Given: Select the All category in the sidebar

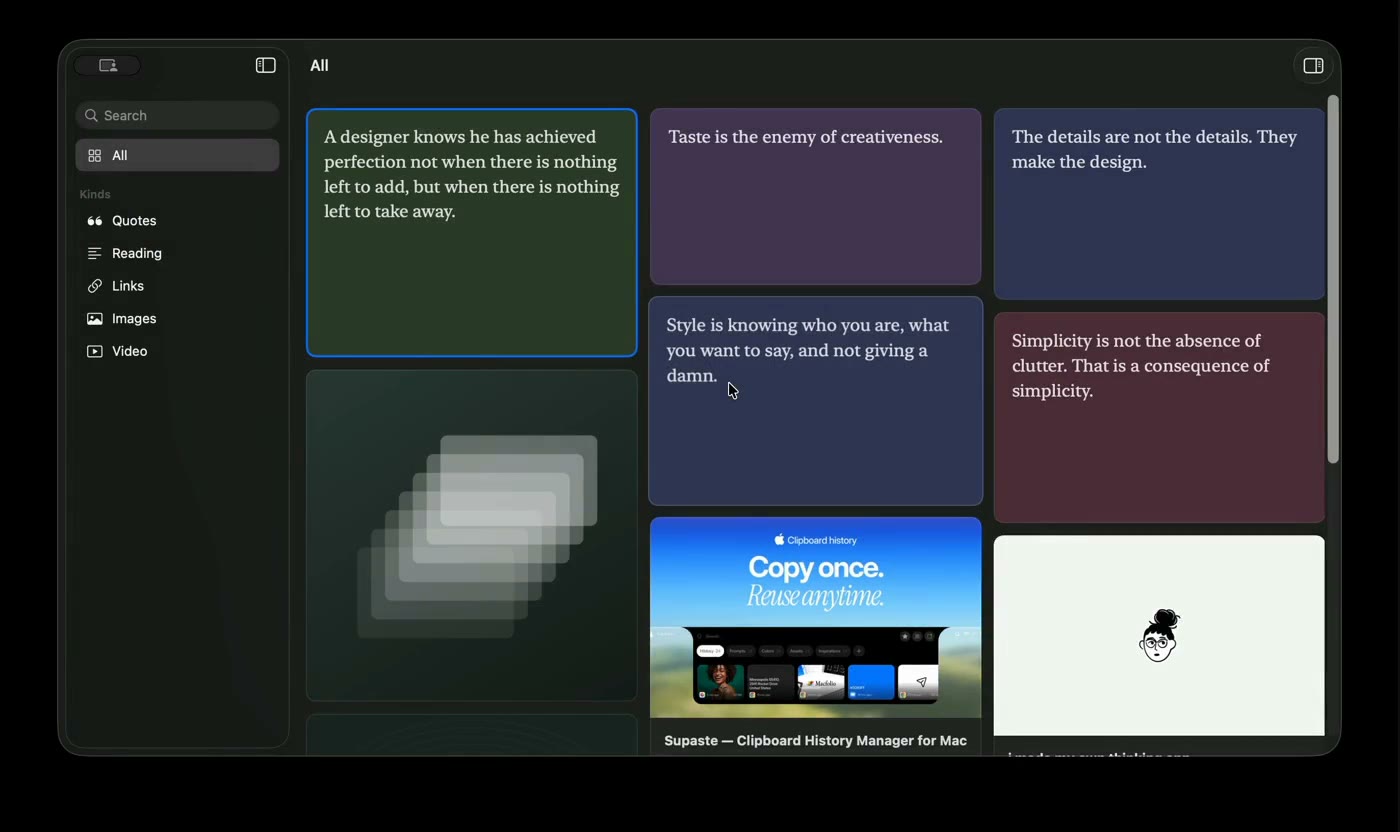Looking at the screenshot, I should coord(177,155).
